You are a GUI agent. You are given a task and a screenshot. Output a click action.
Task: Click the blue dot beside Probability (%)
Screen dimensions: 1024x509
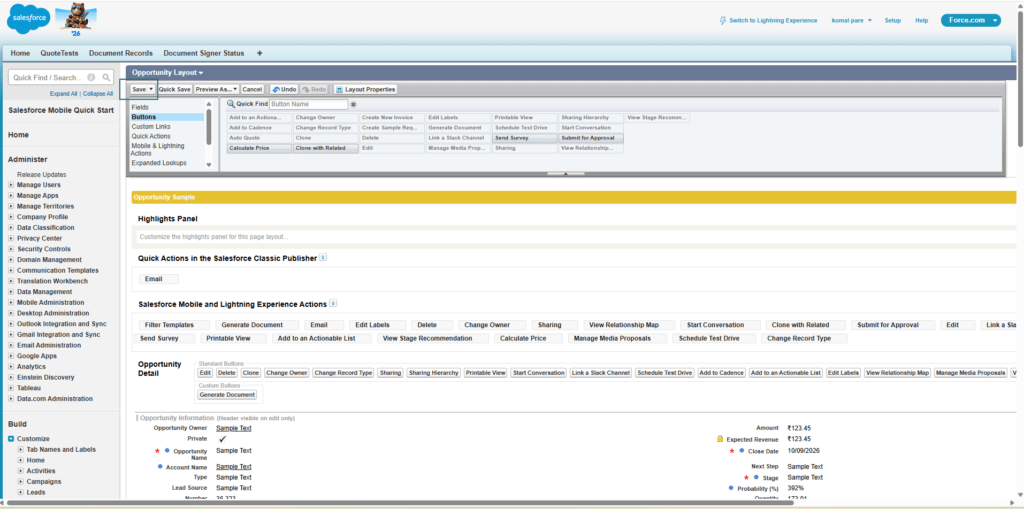[731, 487]
